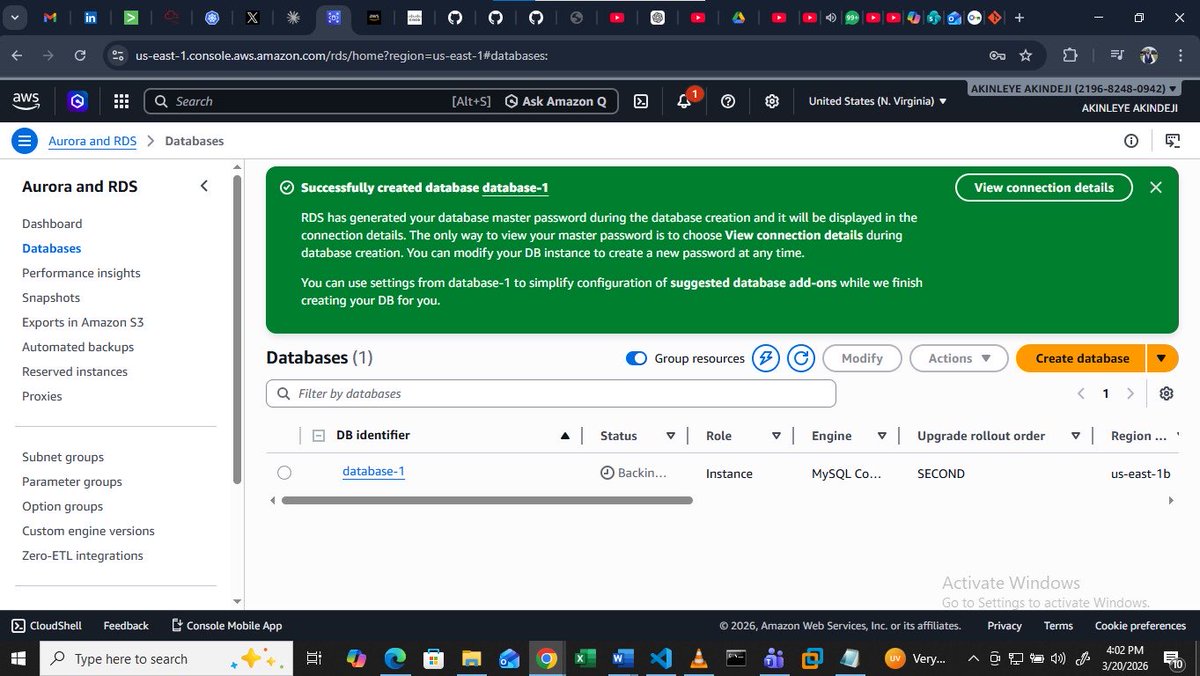Open Custom engine versions in the sidebar
The height and width of the screenshot is (676, 1200).
(88, 531)
